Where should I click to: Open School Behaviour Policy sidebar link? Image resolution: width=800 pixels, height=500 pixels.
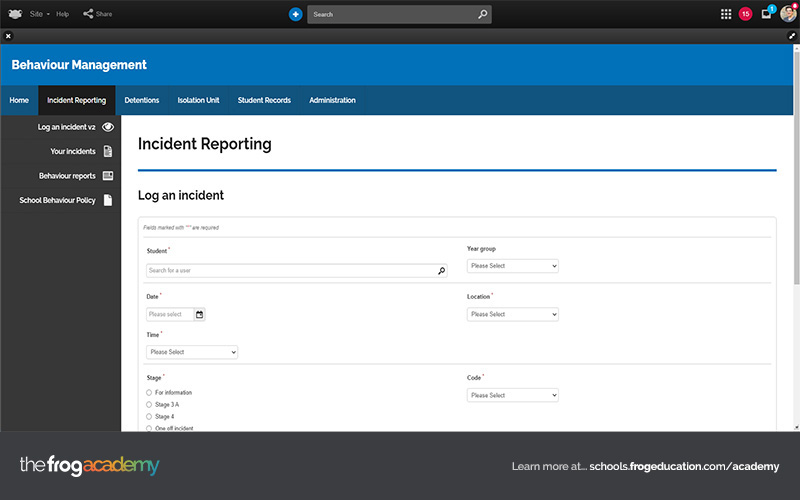[57, 201]
